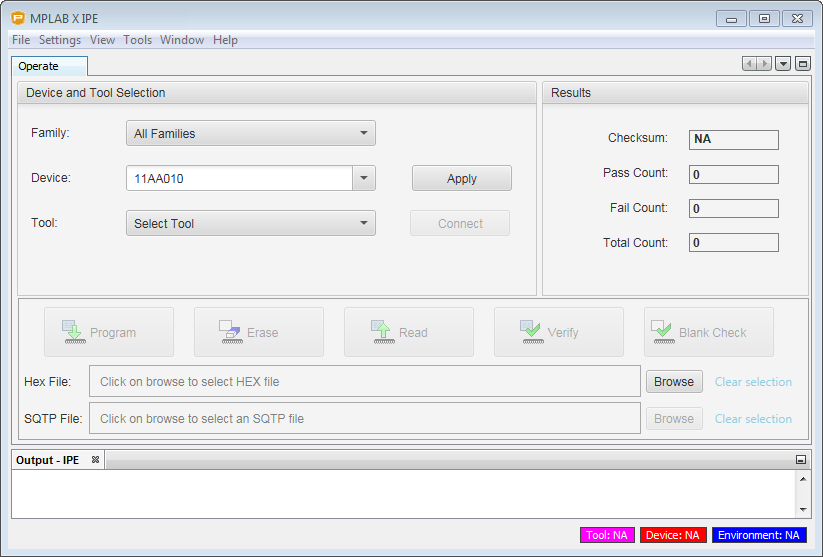Open the Family dropdown
The width and height of the screenshot is (823, 557).
click(250, 133)
